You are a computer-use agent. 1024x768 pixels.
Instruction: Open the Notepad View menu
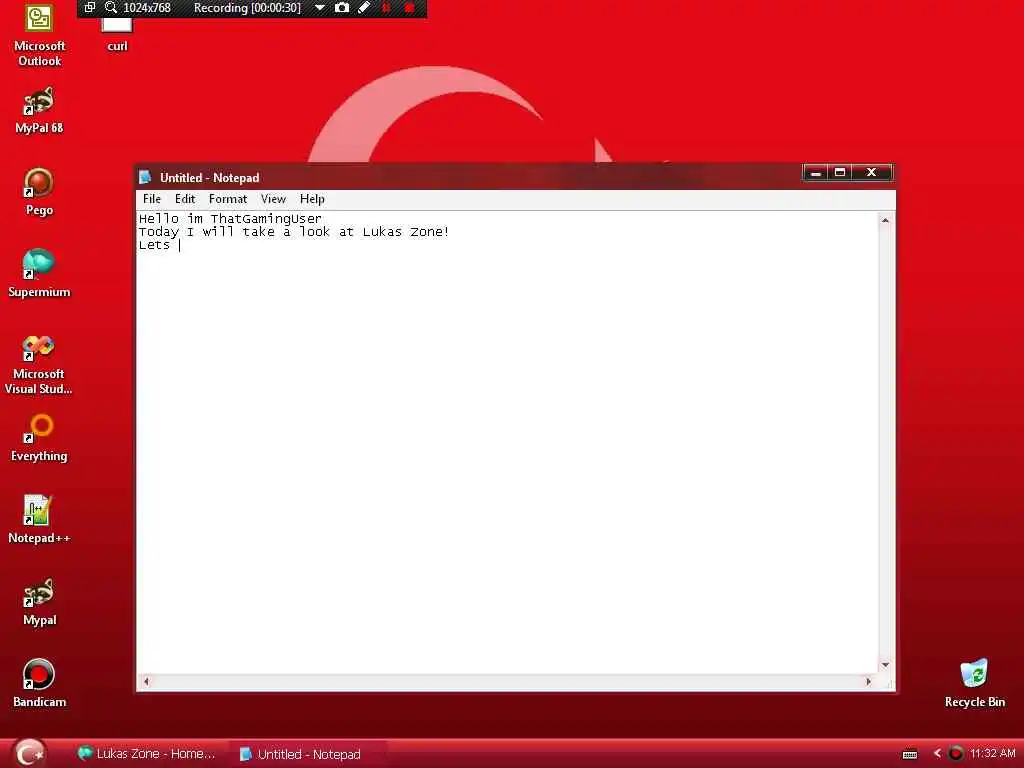pos(273,199)
